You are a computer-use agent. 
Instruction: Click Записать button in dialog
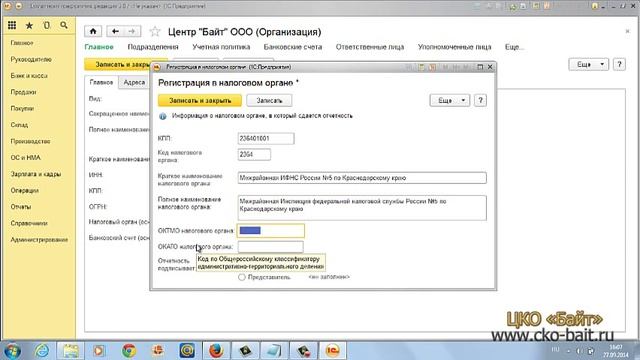pos(269,100)
